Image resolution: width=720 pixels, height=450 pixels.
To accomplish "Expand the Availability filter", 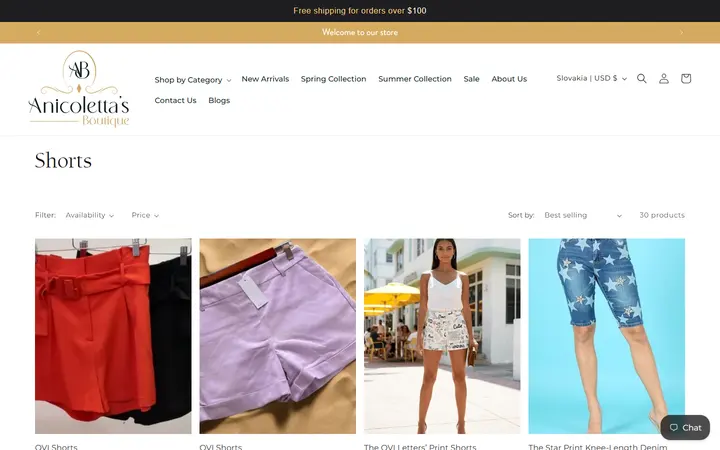I will tap(90, 215).
